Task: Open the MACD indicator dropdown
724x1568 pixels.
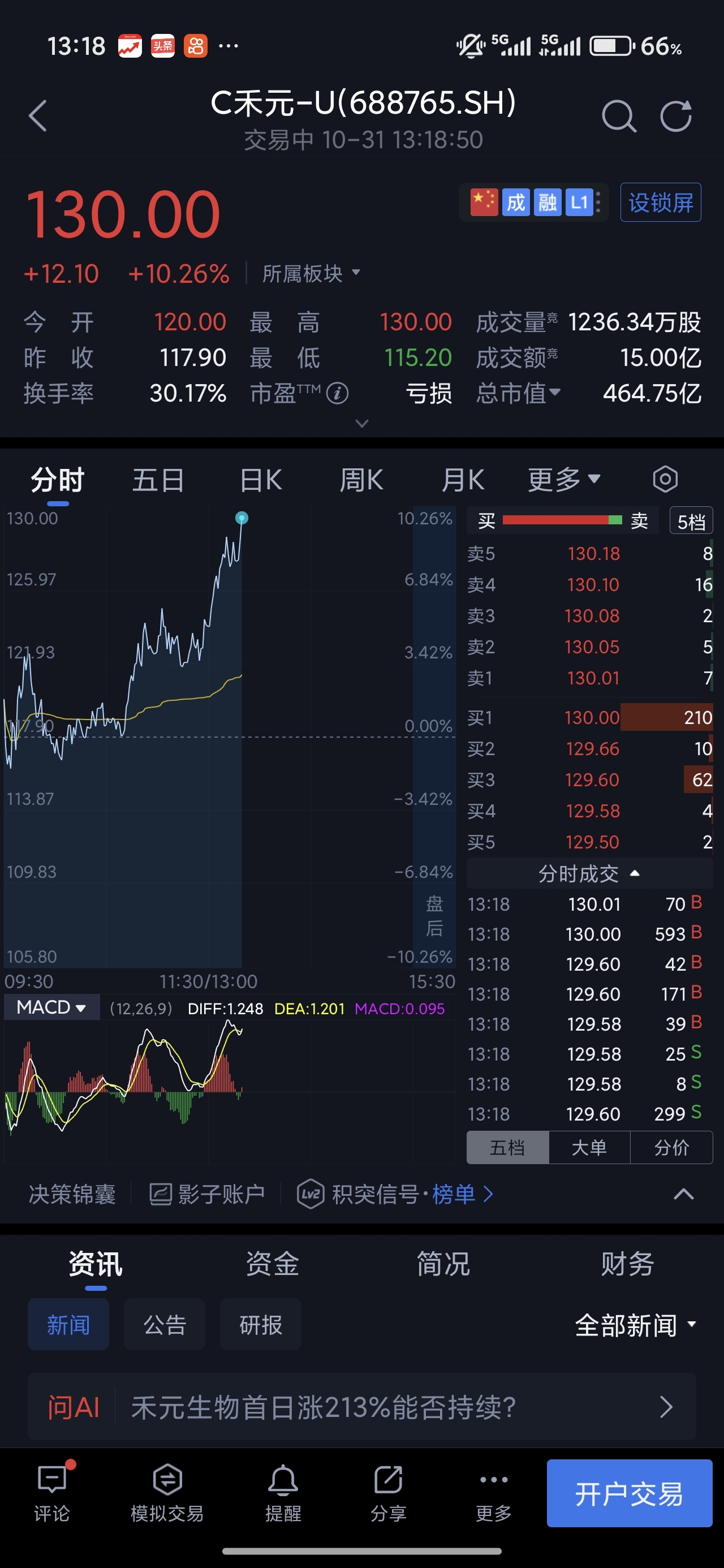Action: (x=51, y=1007)
